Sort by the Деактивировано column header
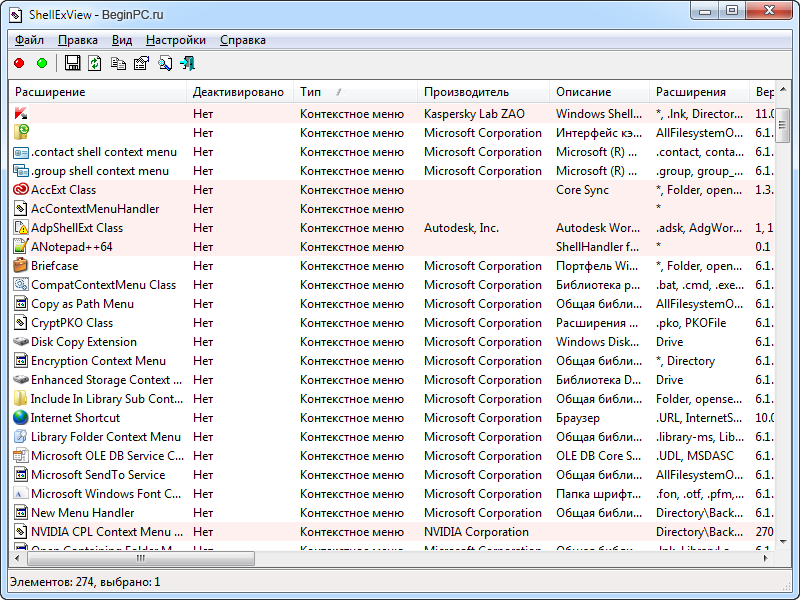 coord(240,92)
